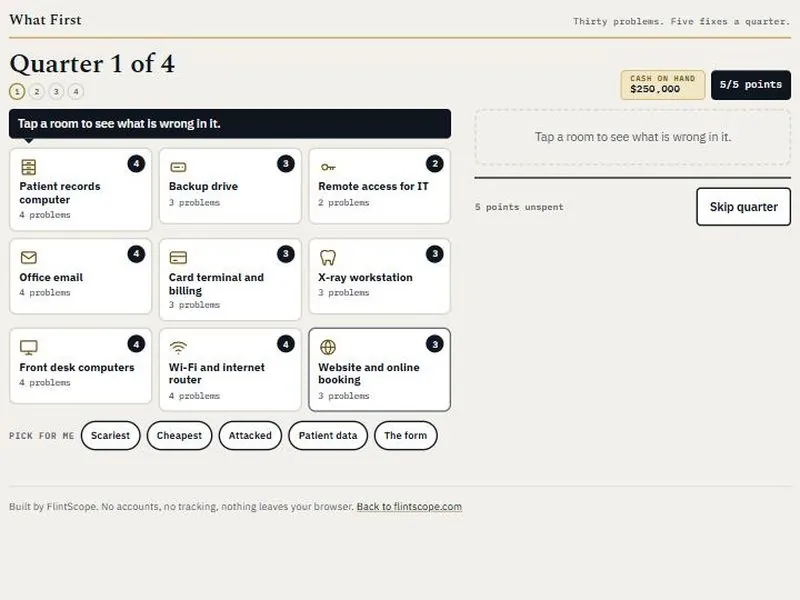
Task: Click the envelope icon on Office email card
Action: pos(29,257)
